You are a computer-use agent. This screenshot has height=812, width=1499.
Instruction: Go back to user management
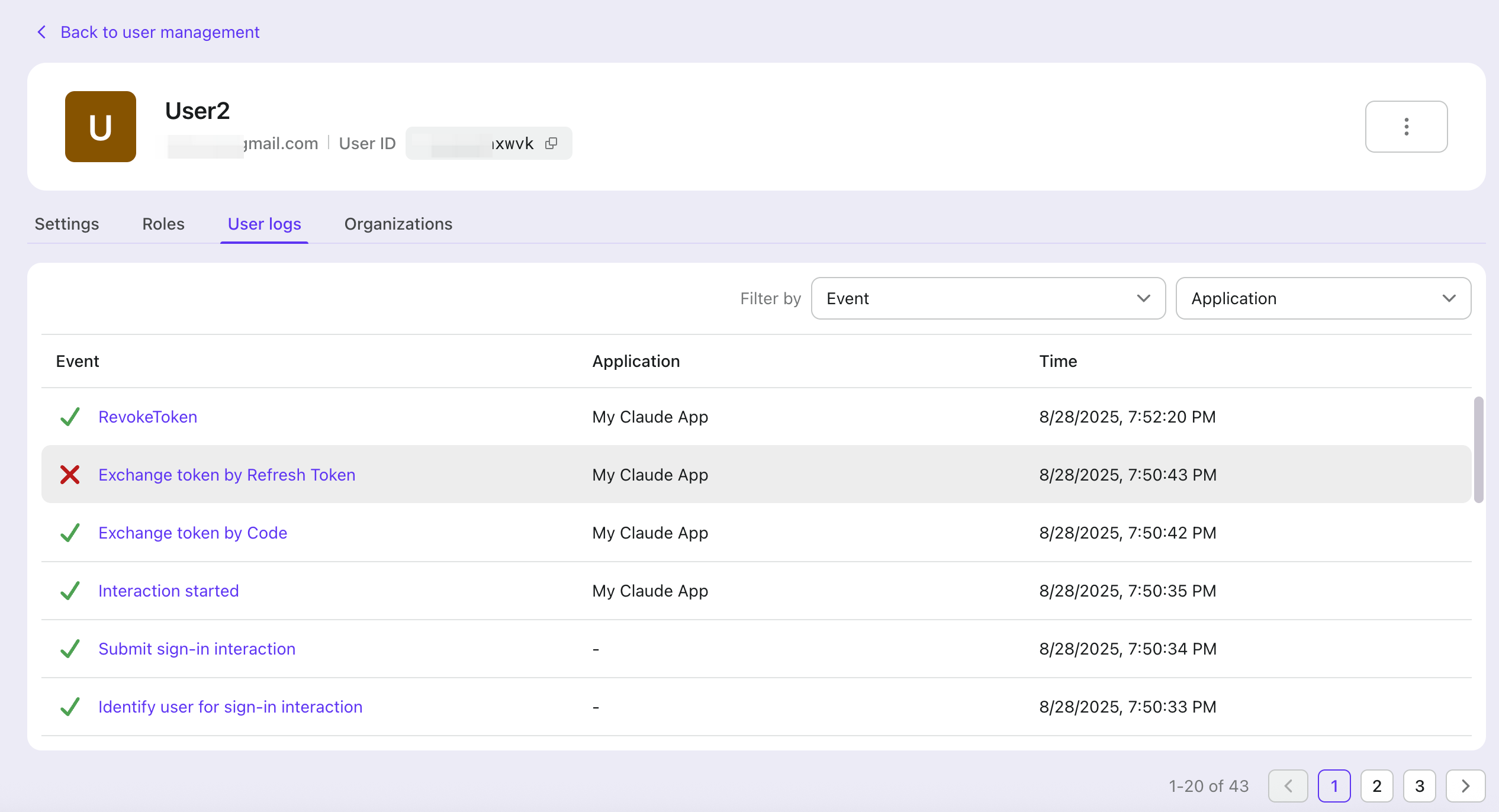pyautogui.click(x=160, y=32)
